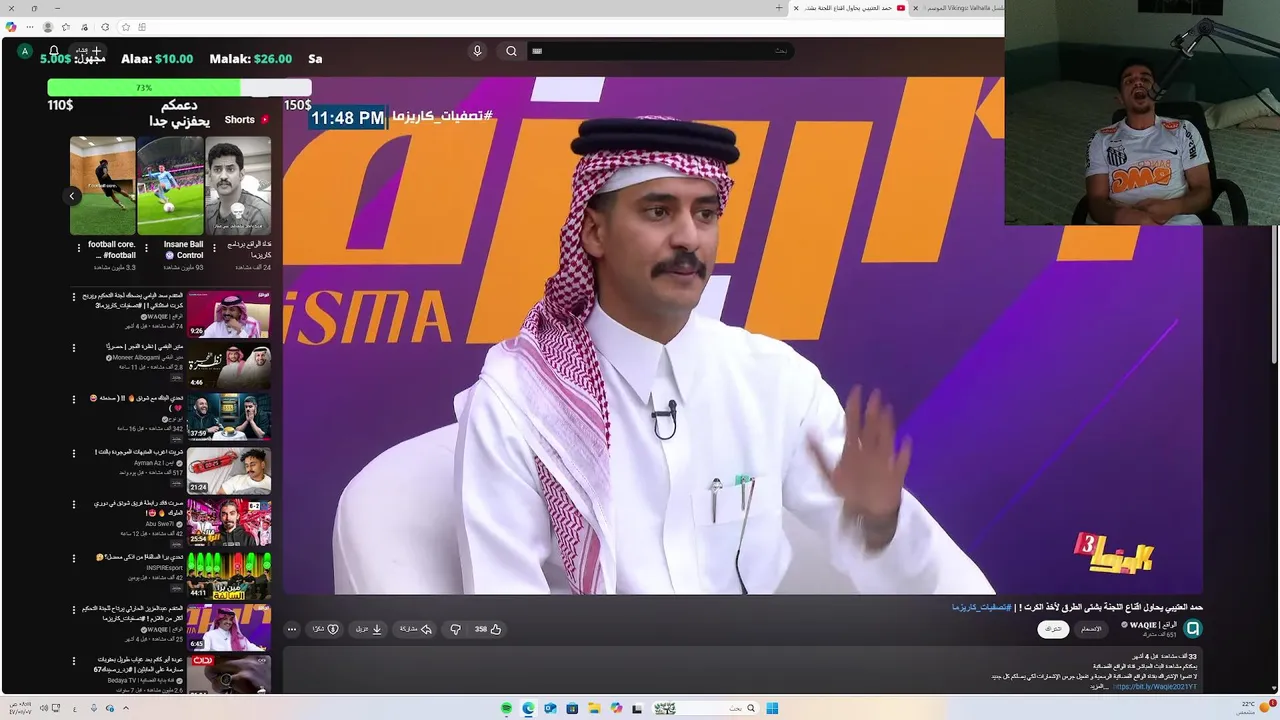Open the Edge profile avatar
1280x720 pixels.
(x=47, y=27)
